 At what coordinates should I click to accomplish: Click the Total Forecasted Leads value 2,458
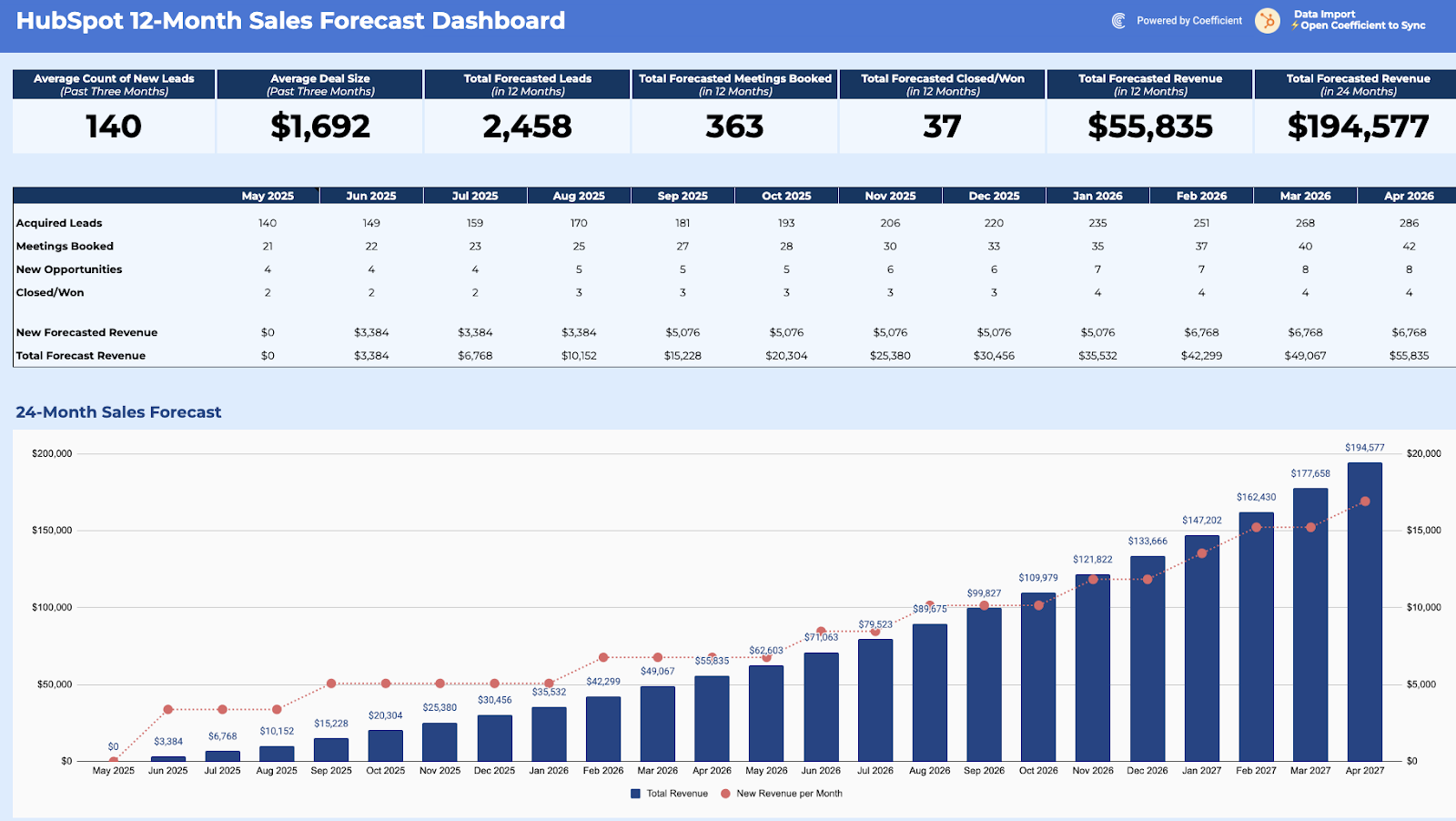pyautogui.click(x=528, y=126)
